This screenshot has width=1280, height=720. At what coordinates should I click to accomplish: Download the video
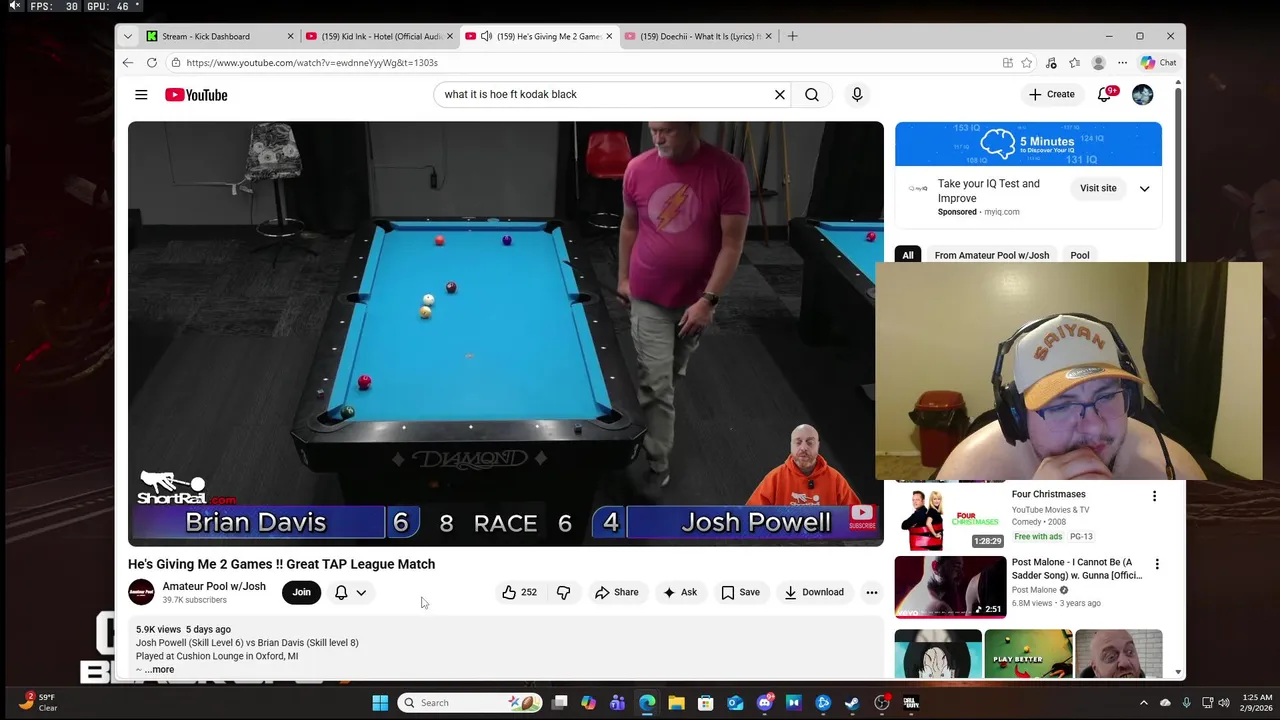814,592
